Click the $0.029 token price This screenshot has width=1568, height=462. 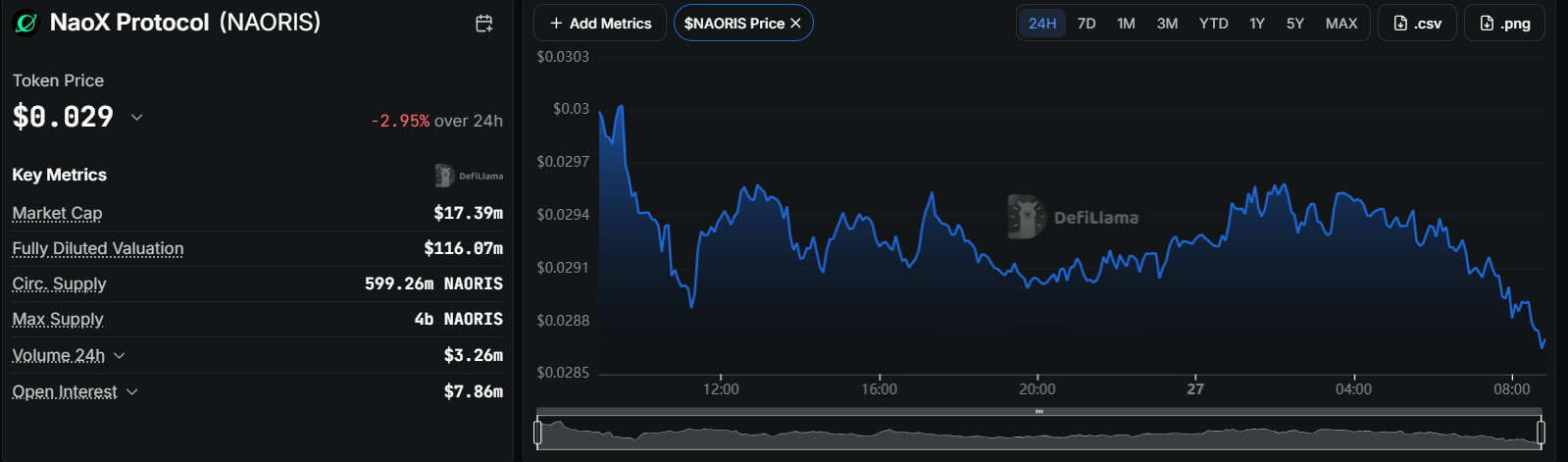point(63,117)
